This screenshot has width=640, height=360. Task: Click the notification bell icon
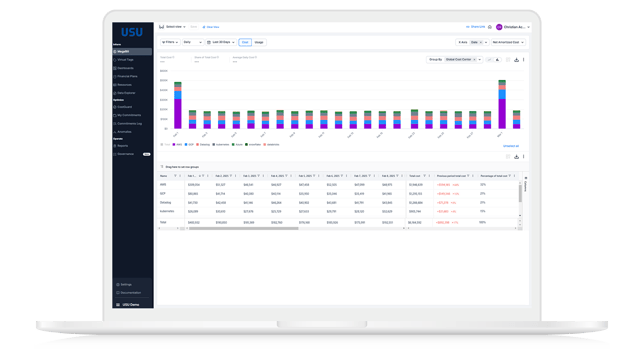[x=490, y=27]
